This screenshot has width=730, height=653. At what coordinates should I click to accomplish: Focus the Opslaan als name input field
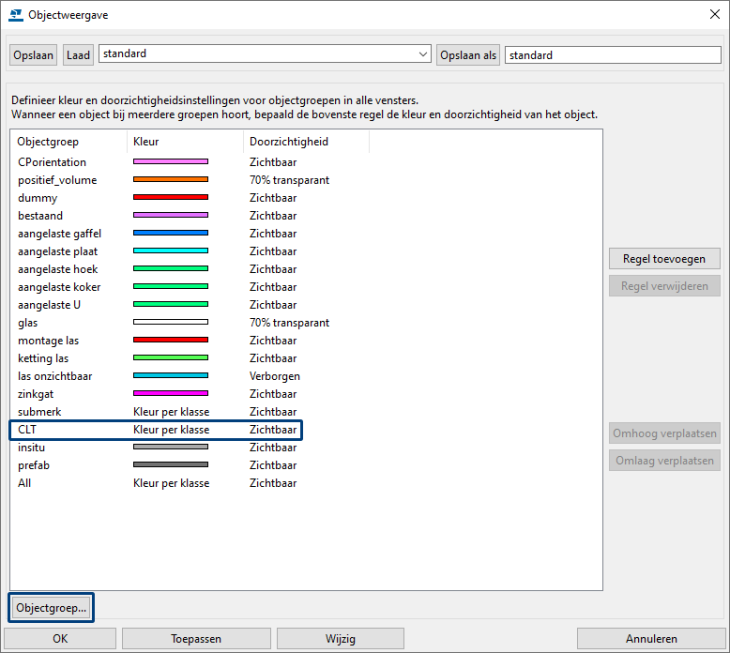612,56
